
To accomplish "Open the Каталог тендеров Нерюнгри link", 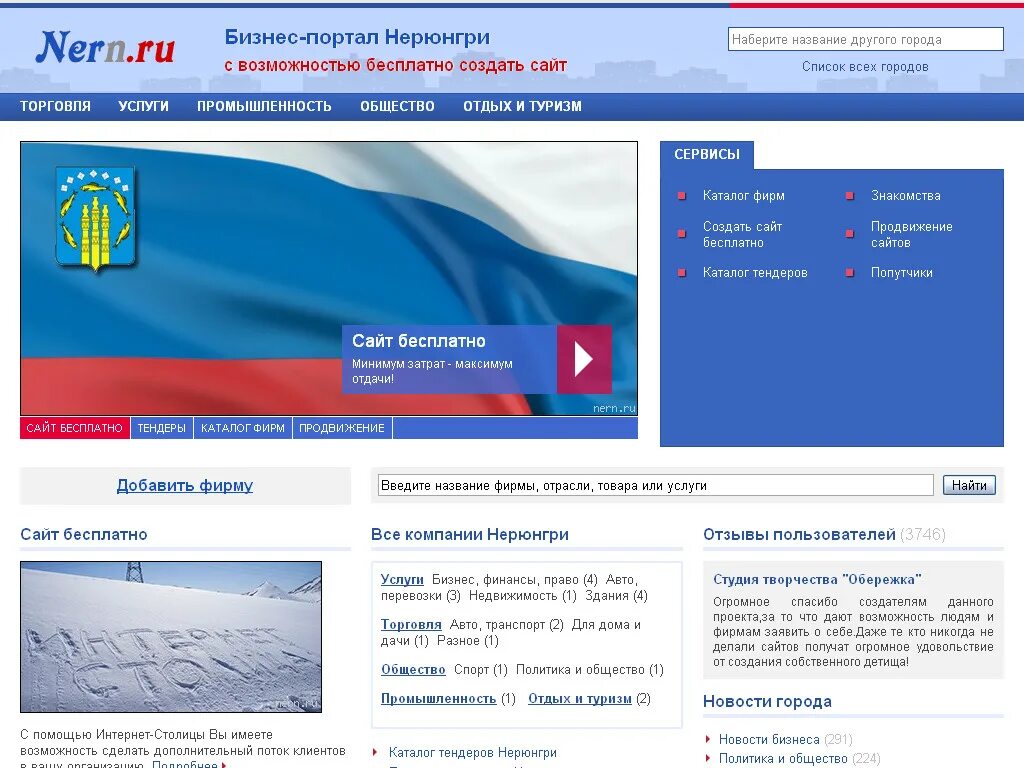I will click(473, 752).
